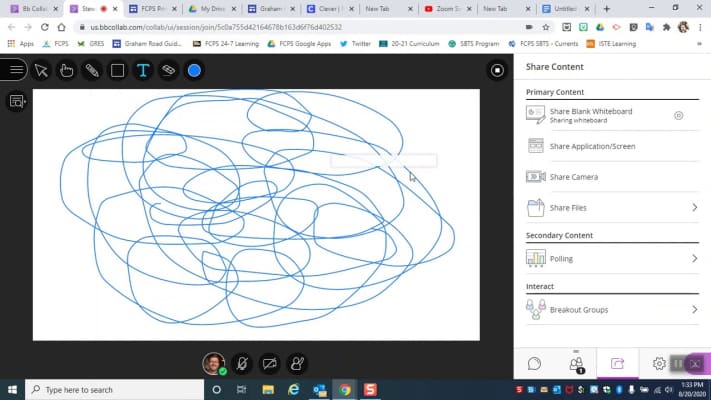This screenshot has width=711, height=400.
Task: Stop sharing the whiteboard
Action: pyautogui.click(x=497, y=70)
